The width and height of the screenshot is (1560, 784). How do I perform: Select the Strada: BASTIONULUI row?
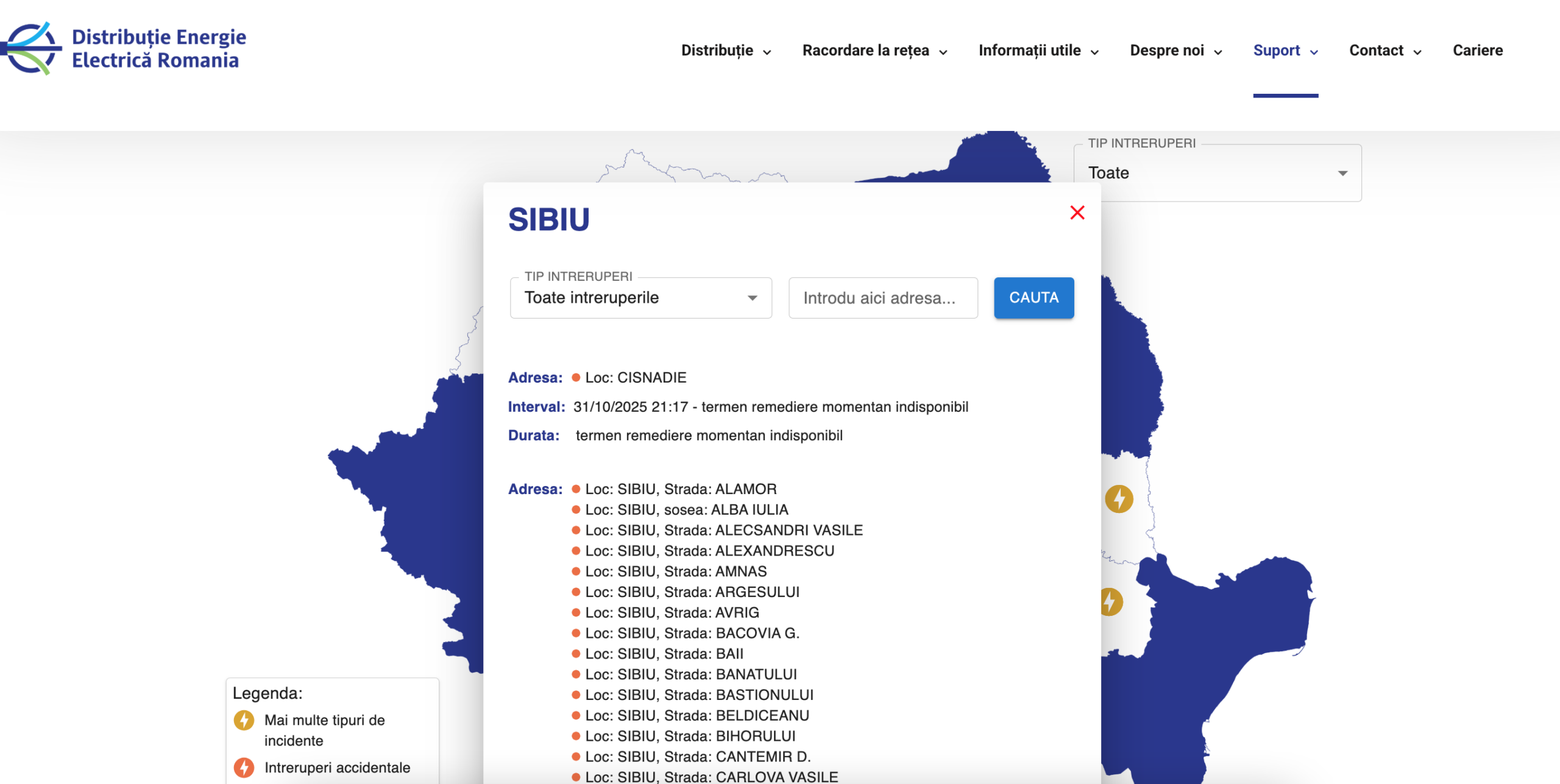tap(693, 695)
